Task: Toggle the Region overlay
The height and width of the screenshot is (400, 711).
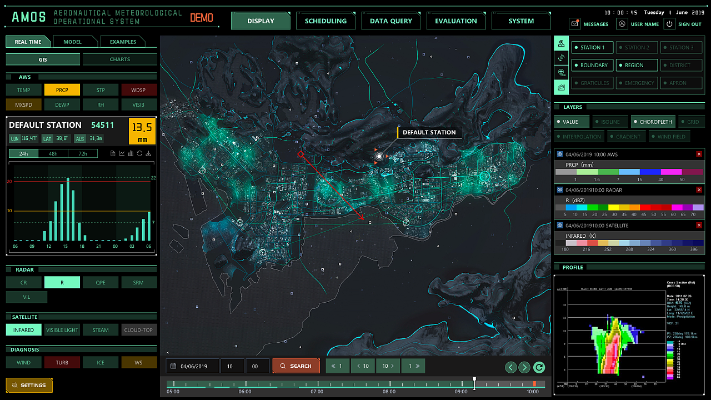Action: pos(634,65)
